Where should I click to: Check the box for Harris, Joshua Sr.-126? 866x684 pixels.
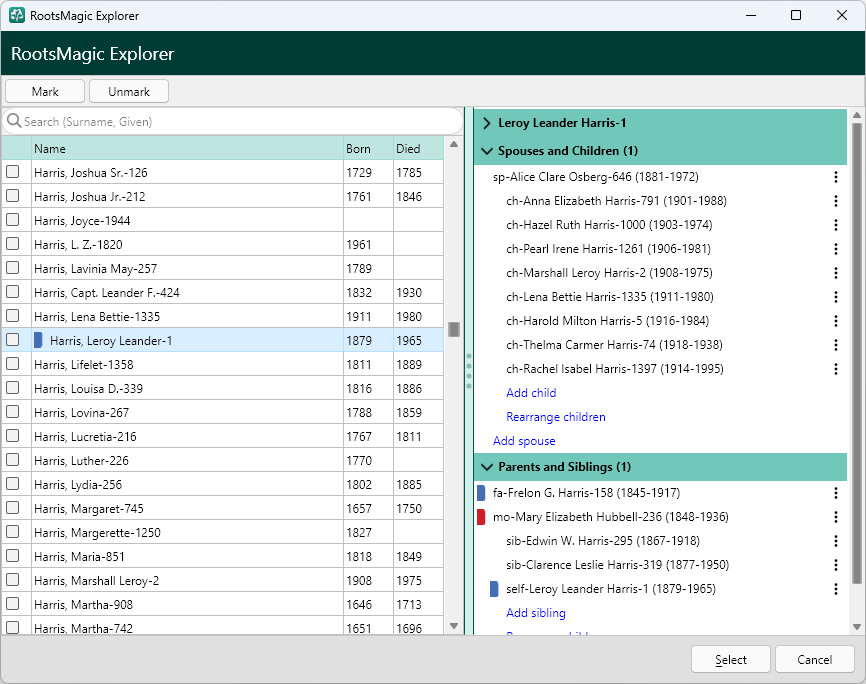(x=13, y=172)
